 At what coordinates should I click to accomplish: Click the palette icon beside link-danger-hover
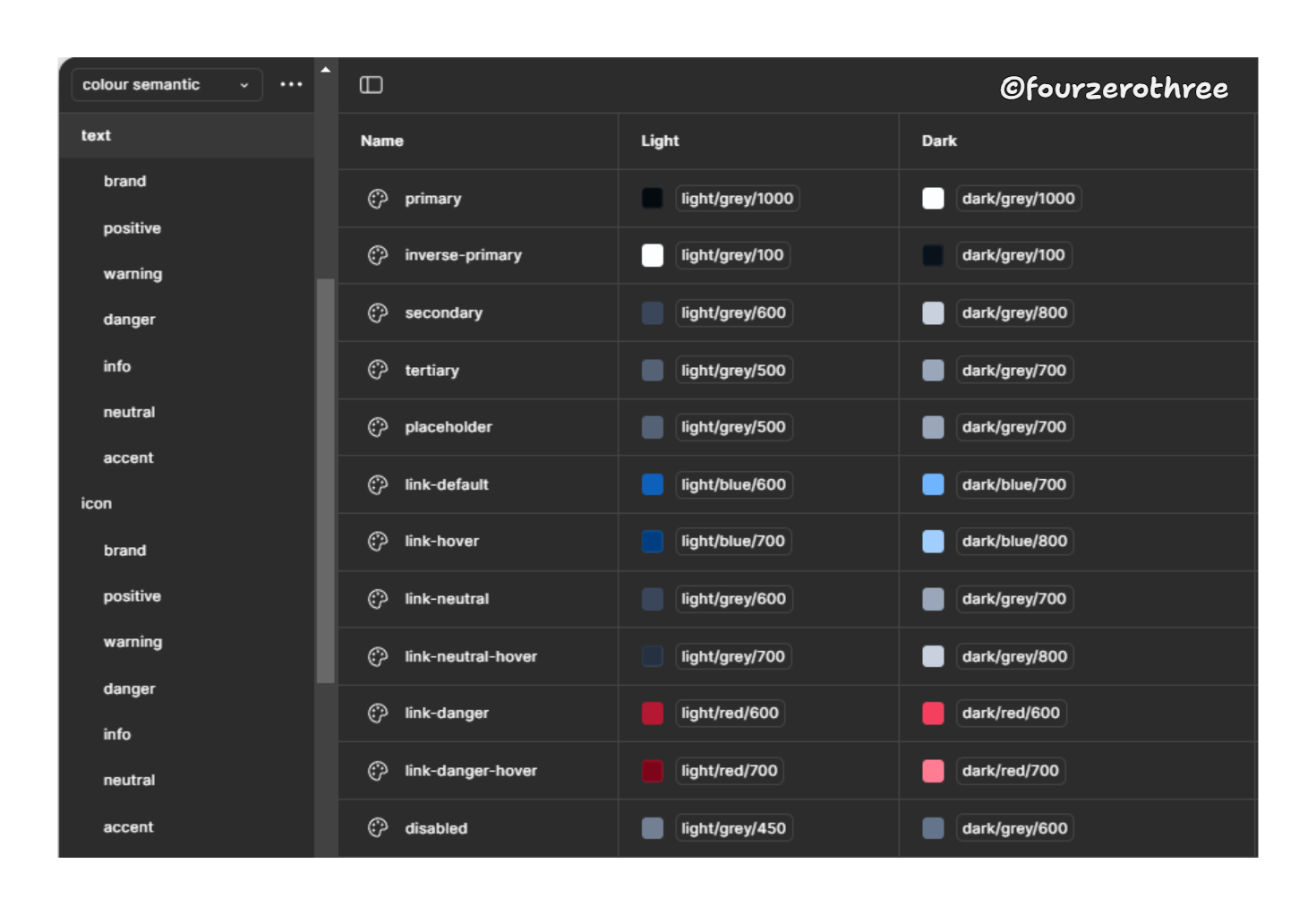378,771
